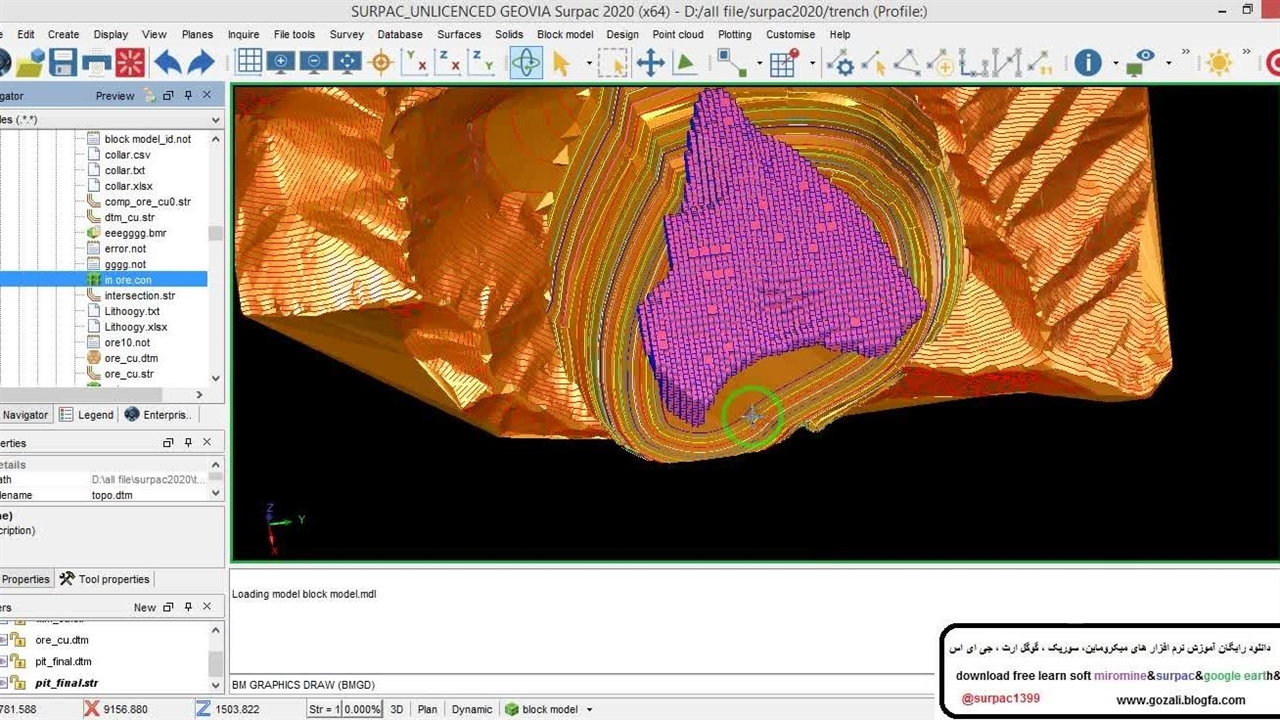Toggle the 2D grid toolbar icon
The width and height of the screenshot is (1280, 720).
pyautogui.click(x=249, y=63)
